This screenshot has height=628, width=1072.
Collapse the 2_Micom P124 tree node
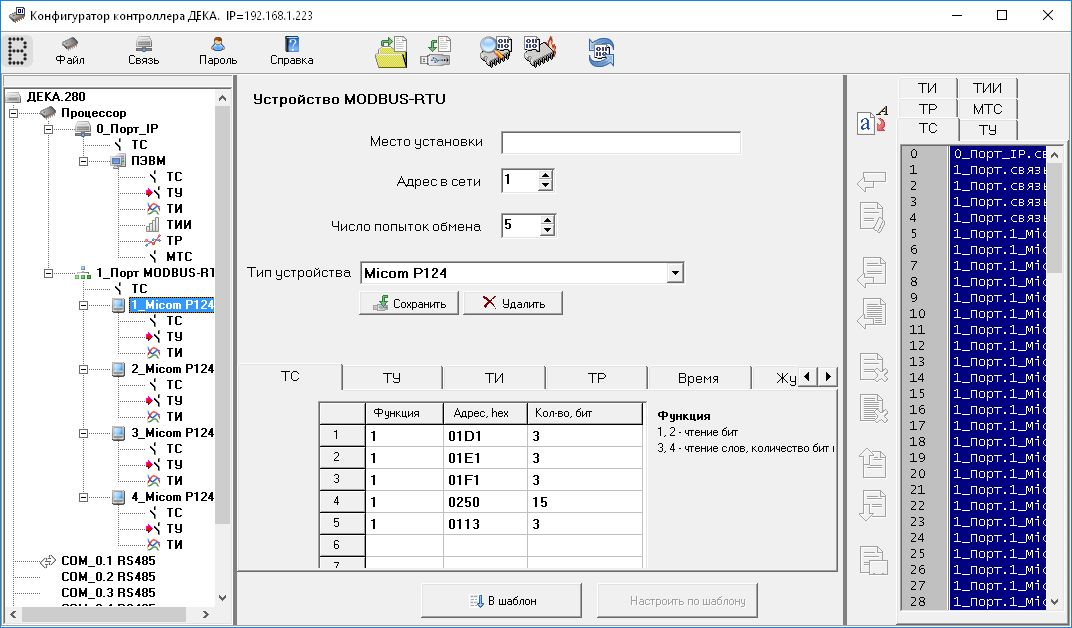point(85,369)
